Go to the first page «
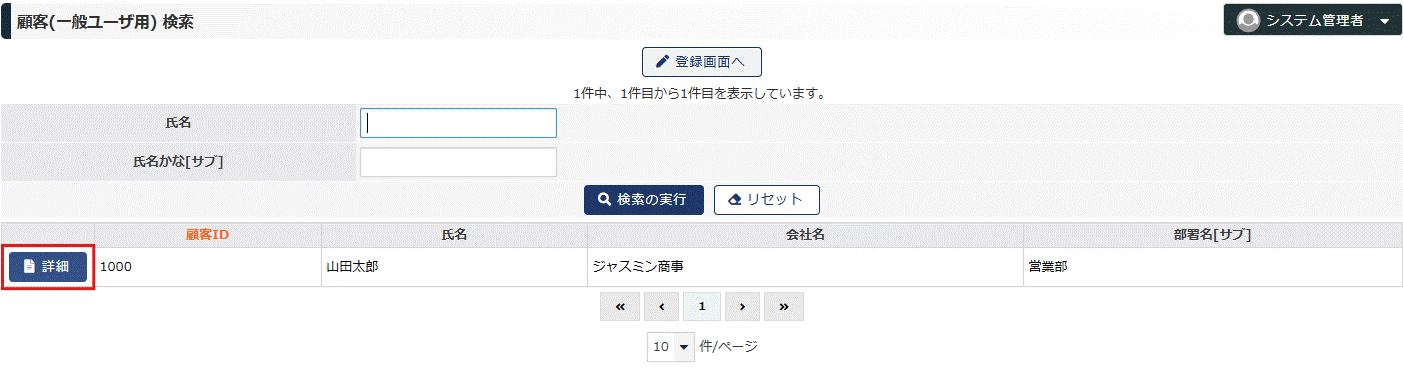 pyautogui.click(x=620, y=307)
